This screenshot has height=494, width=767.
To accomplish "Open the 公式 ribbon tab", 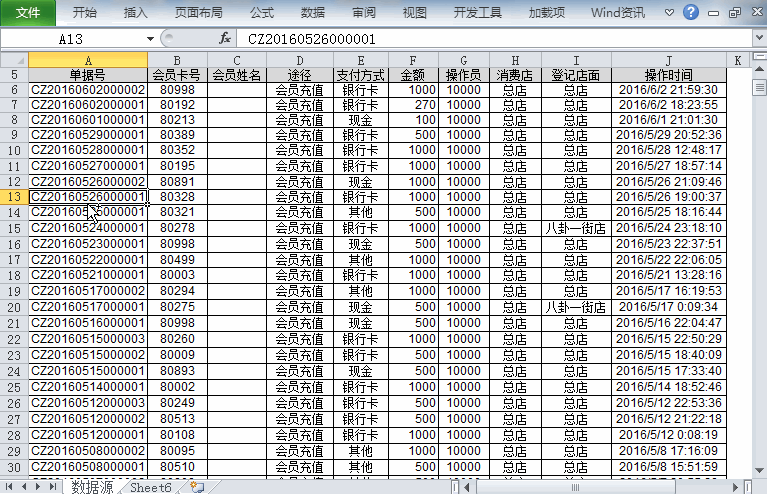I will pos(262,12).
